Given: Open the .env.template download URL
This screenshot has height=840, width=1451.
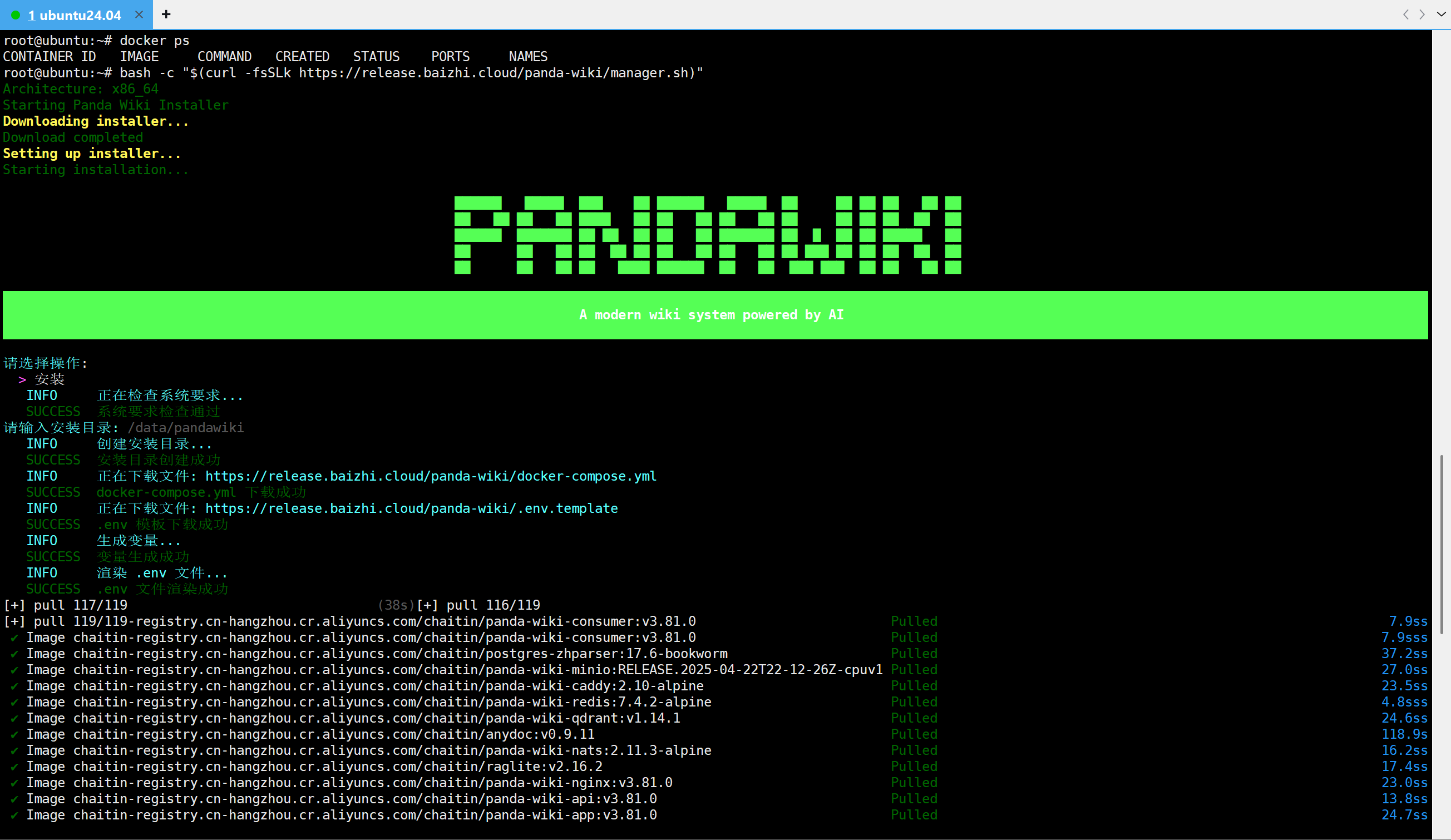Looking at the screenshot, I should 411,508.
